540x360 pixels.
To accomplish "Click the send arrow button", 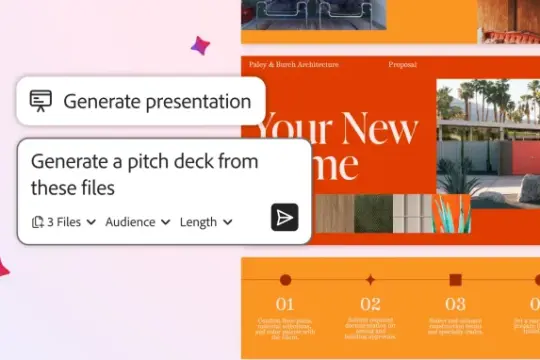I will (284, 217).
